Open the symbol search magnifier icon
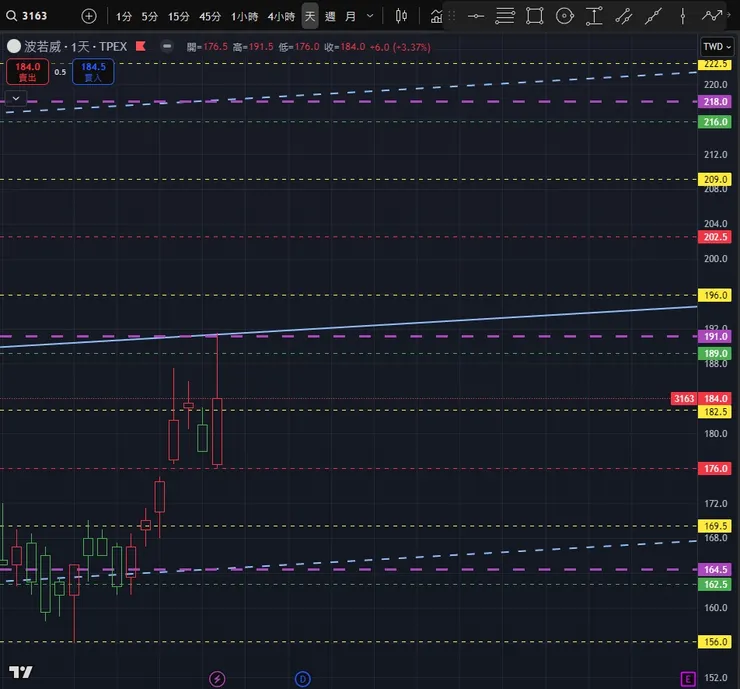 pos(11,16)
